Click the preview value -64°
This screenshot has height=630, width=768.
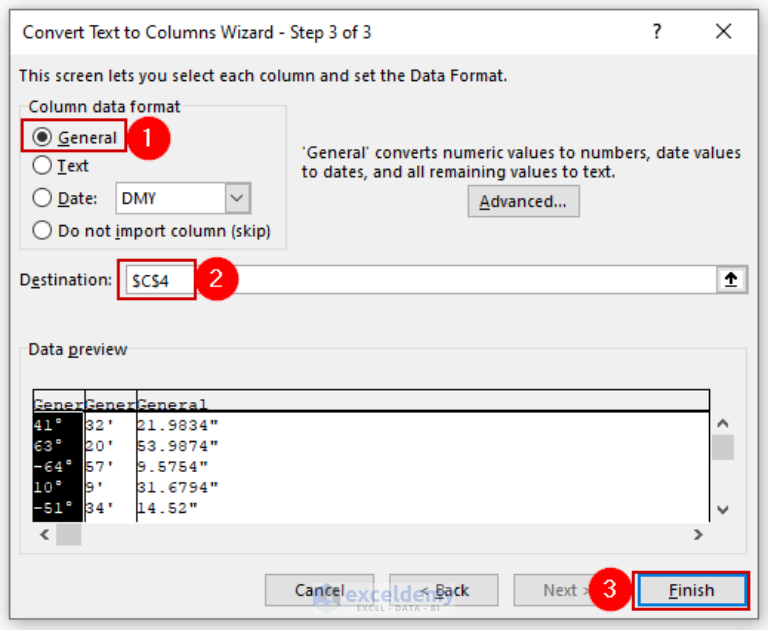point(53,467)
